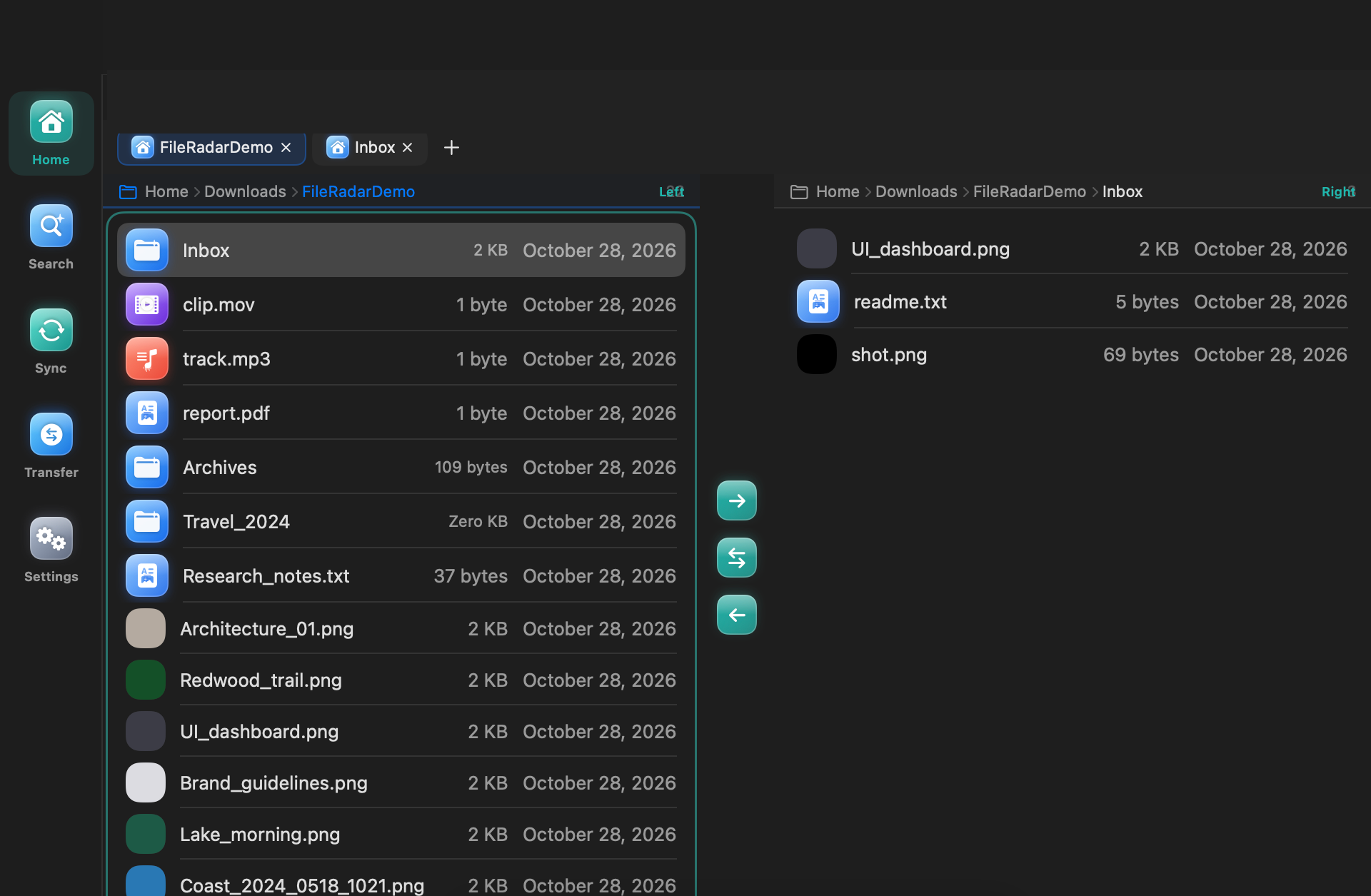
Task: Add a new tab with plus button
Action: point(451,148)
